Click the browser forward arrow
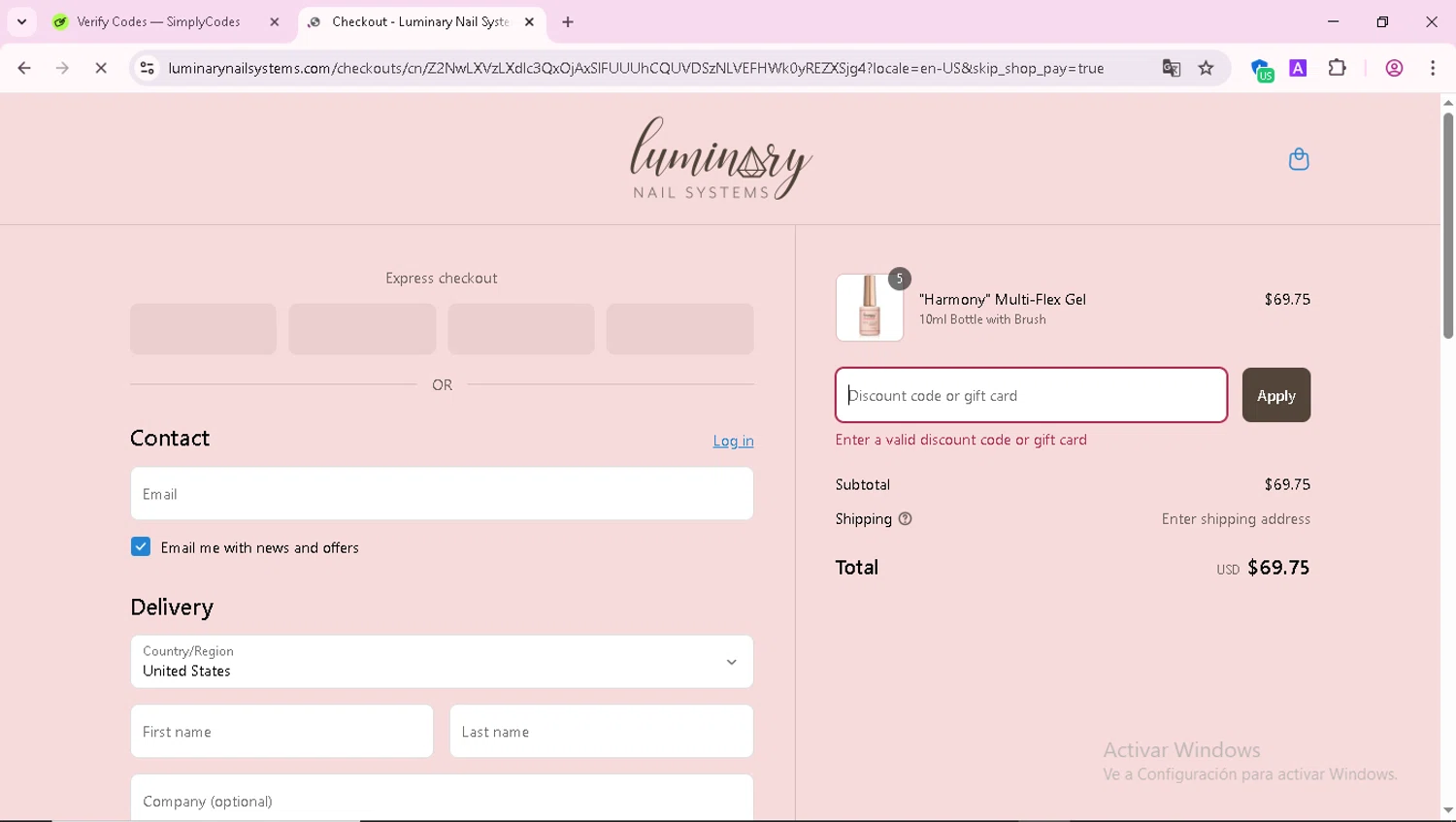This screenshot has height=822, width=1456. coord(62,68)
